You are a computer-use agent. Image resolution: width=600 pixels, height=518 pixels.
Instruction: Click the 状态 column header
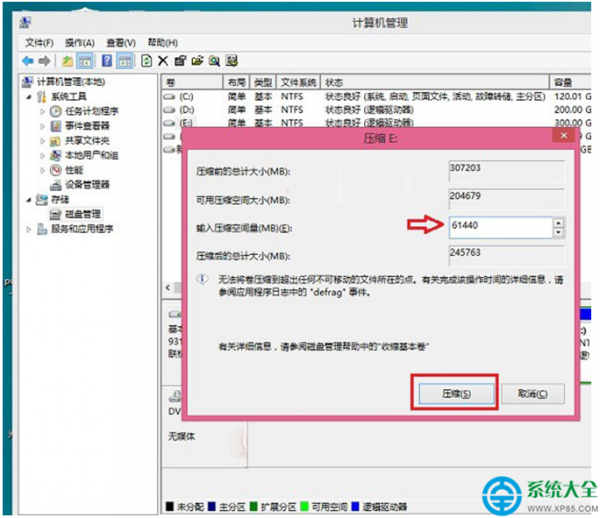pyautogui.click(x=435, y=82)
